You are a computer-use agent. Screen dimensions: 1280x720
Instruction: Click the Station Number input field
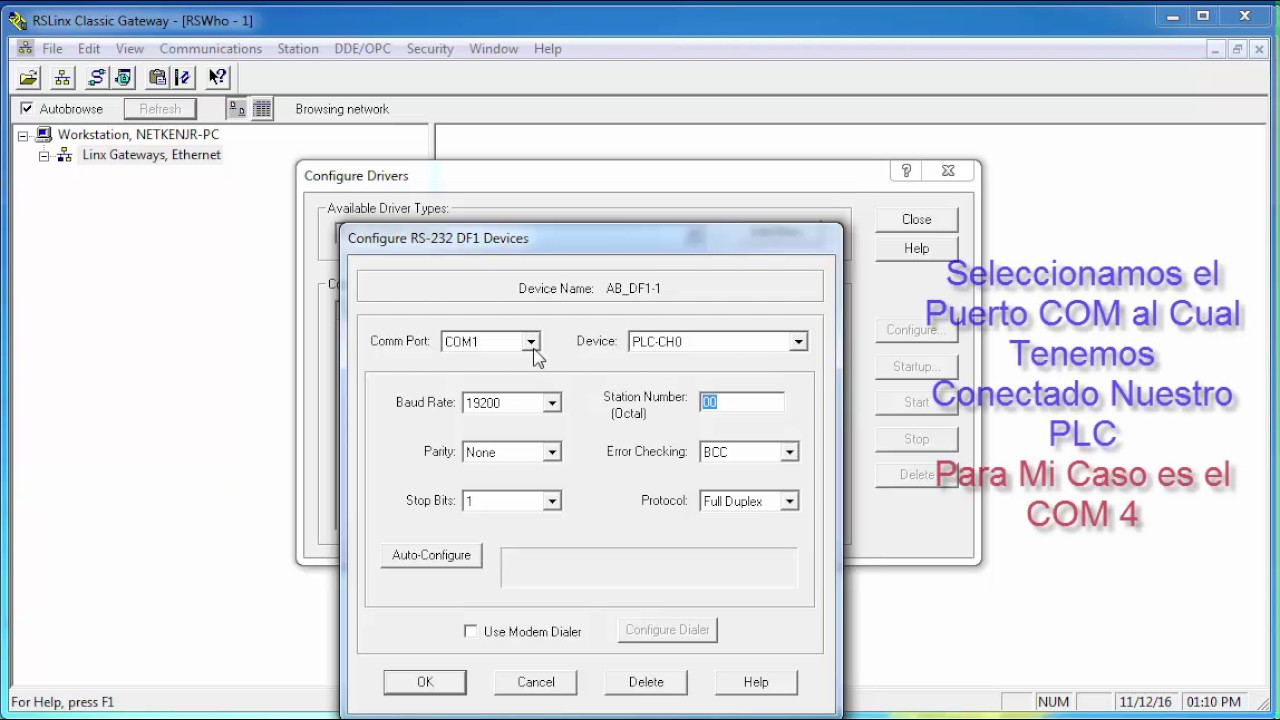point(741,402)
